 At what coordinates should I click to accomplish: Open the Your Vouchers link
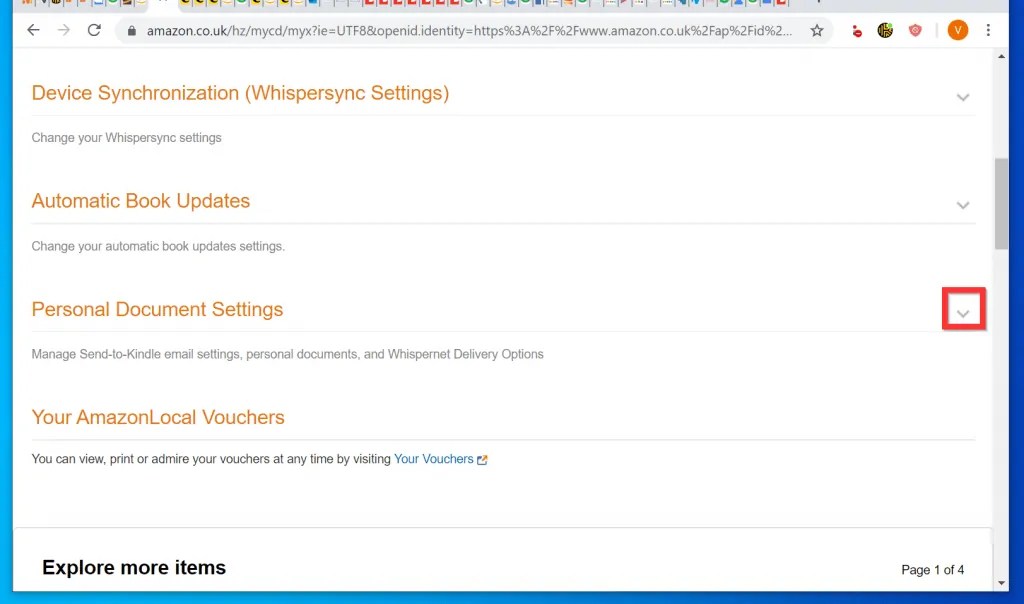[434, 459]
